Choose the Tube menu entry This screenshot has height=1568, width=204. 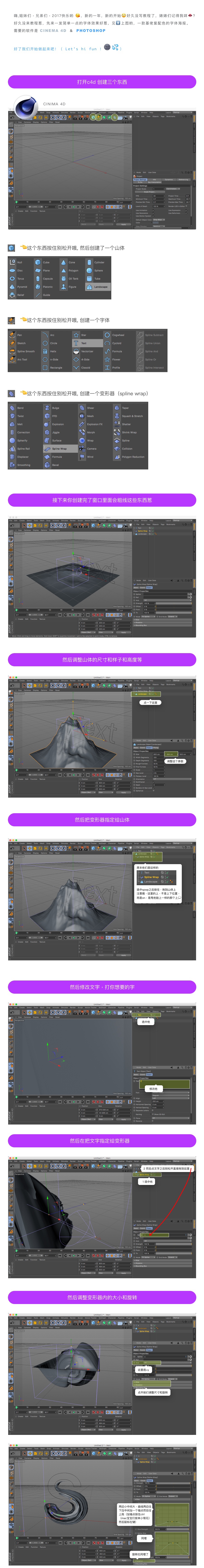97,279
